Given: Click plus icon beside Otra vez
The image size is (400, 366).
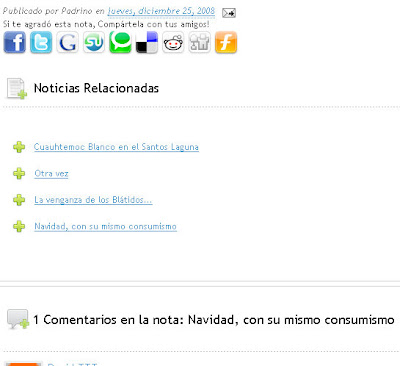Looking at the screenshot, I should [19, 174].
